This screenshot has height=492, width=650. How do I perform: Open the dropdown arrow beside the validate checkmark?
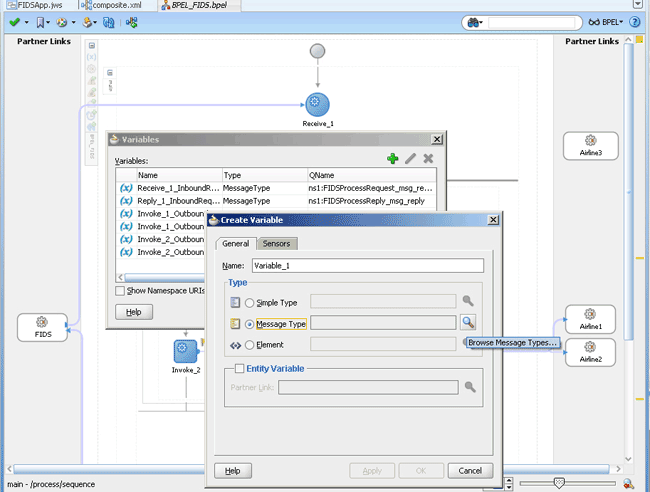[x=27, y=22]
